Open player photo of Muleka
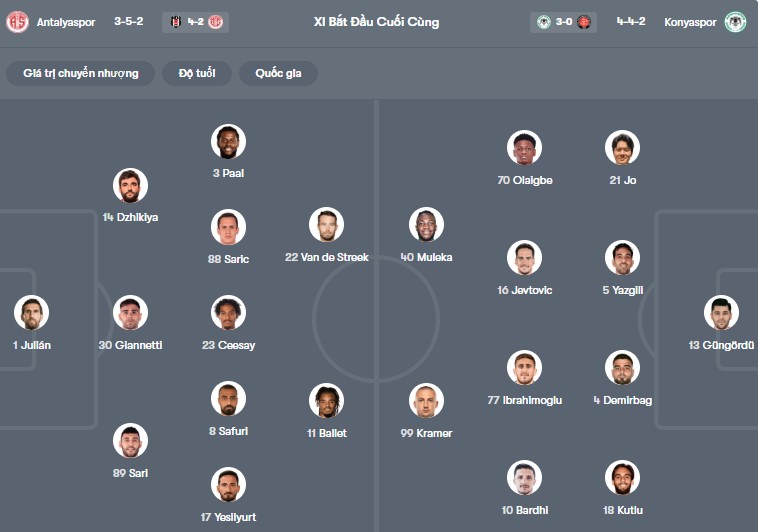 click(426, 225)
